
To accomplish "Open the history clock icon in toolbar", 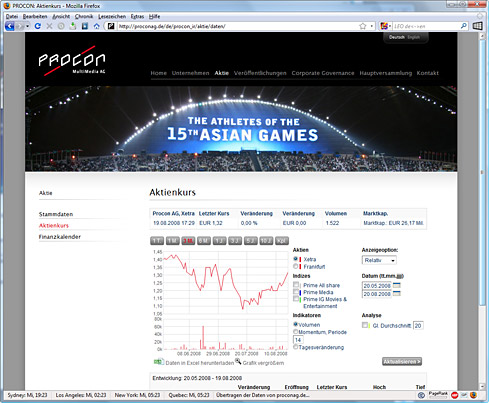I will [x=61, y=26].
